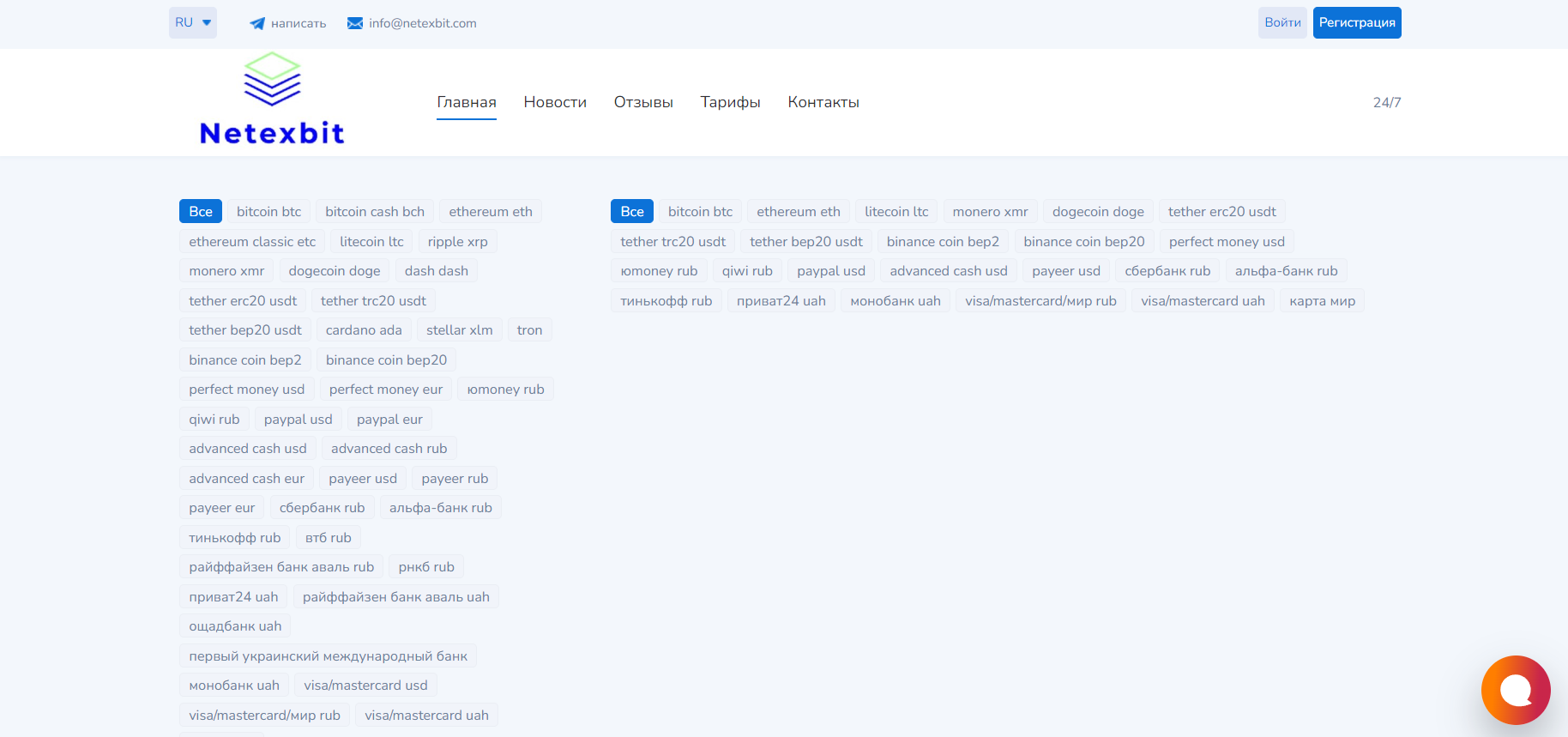Pick первый украинский международный банк filter
The width and height of the screenshot is (1568, 737).
pyautogui.click(x=329, y=656)
